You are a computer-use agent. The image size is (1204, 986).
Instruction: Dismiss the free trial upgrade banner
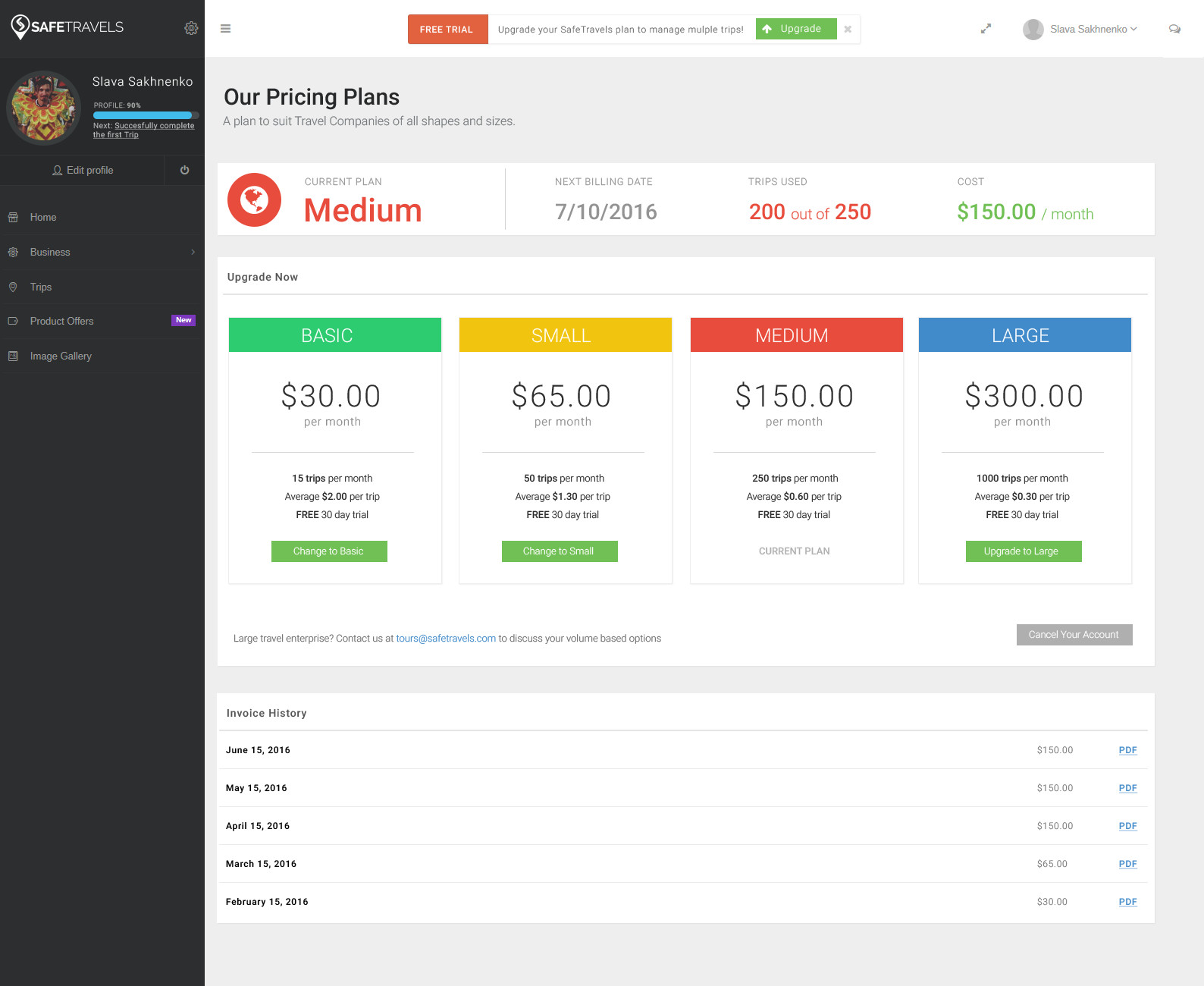(848, 29)
